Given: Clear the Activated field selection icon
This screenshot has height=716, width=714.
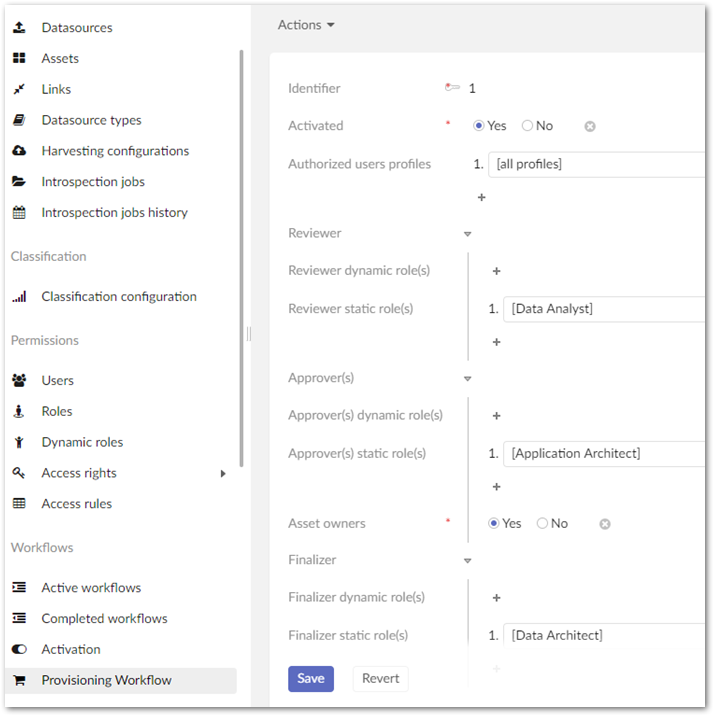Looking at the screenshot, I should click(590, 126).
